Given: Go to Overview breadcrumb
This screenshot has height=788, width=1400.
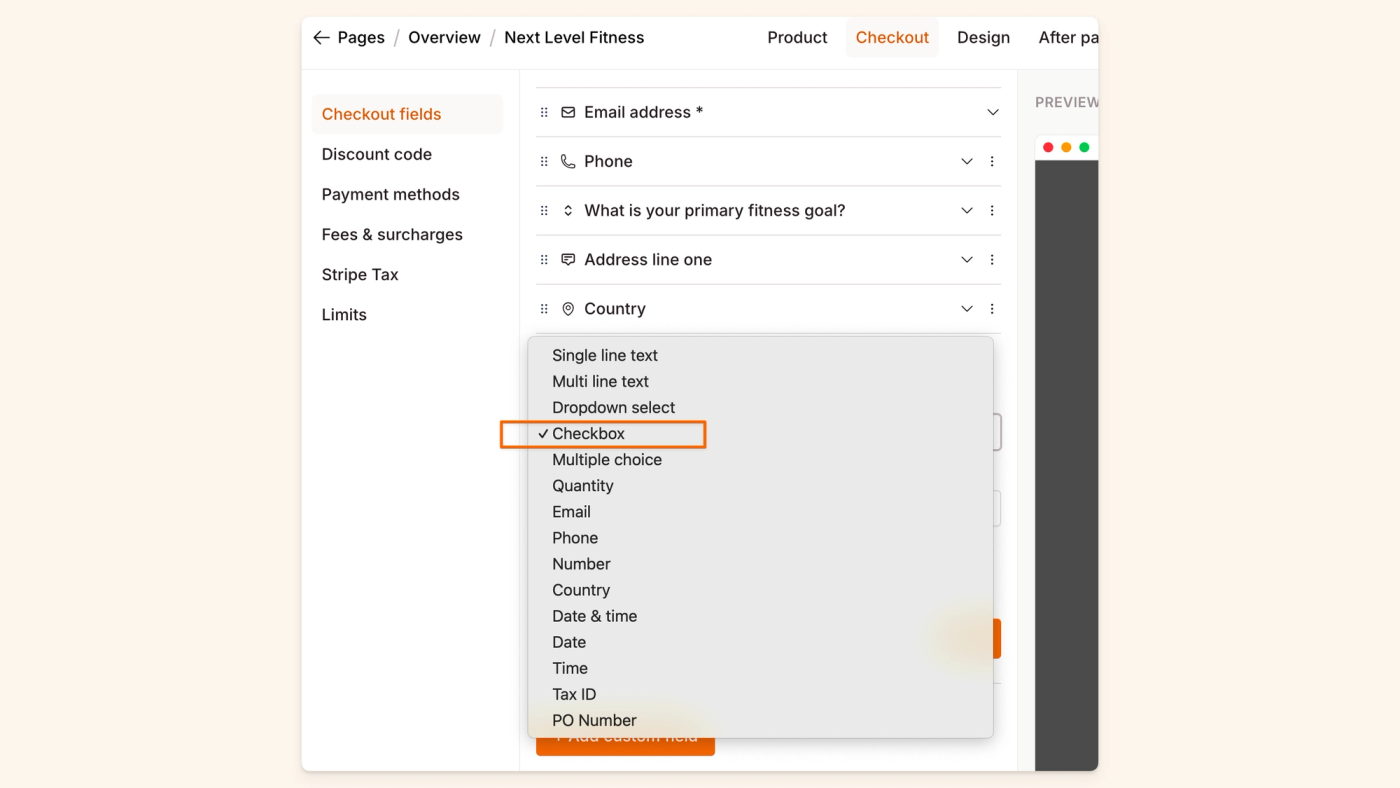Looking at the screenshot, I should 444,37.
